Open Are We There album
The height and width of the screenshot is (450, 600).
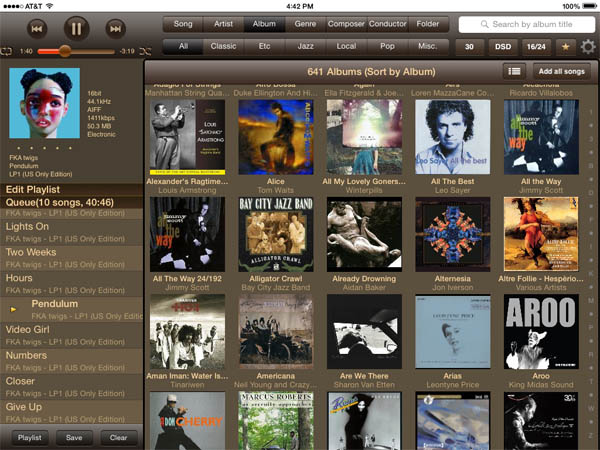pos(364,332)
